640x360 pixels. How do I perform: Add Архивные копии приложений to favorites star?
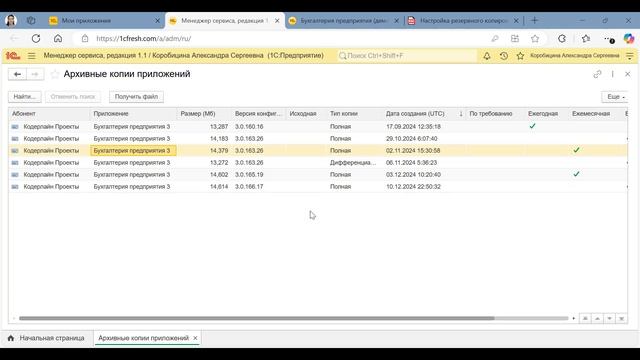[x=55, y=74]
